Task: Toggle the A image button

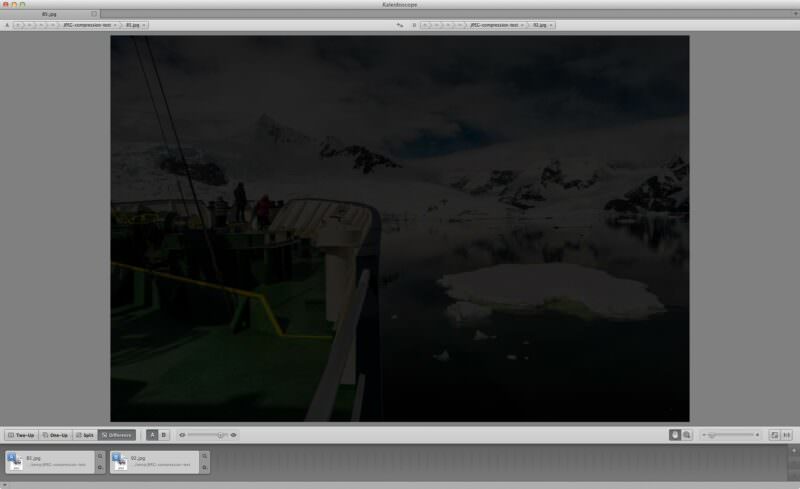Action: pos(152,435)
